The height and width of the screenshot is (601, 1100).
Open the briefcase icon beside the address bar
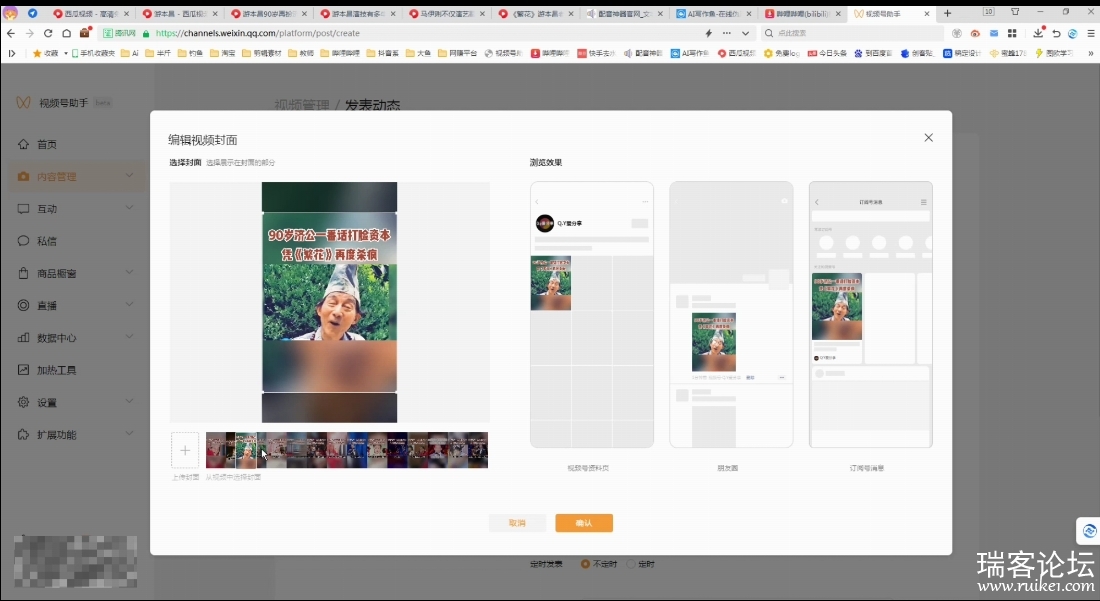pyautogui.click(x=86, y=32)
